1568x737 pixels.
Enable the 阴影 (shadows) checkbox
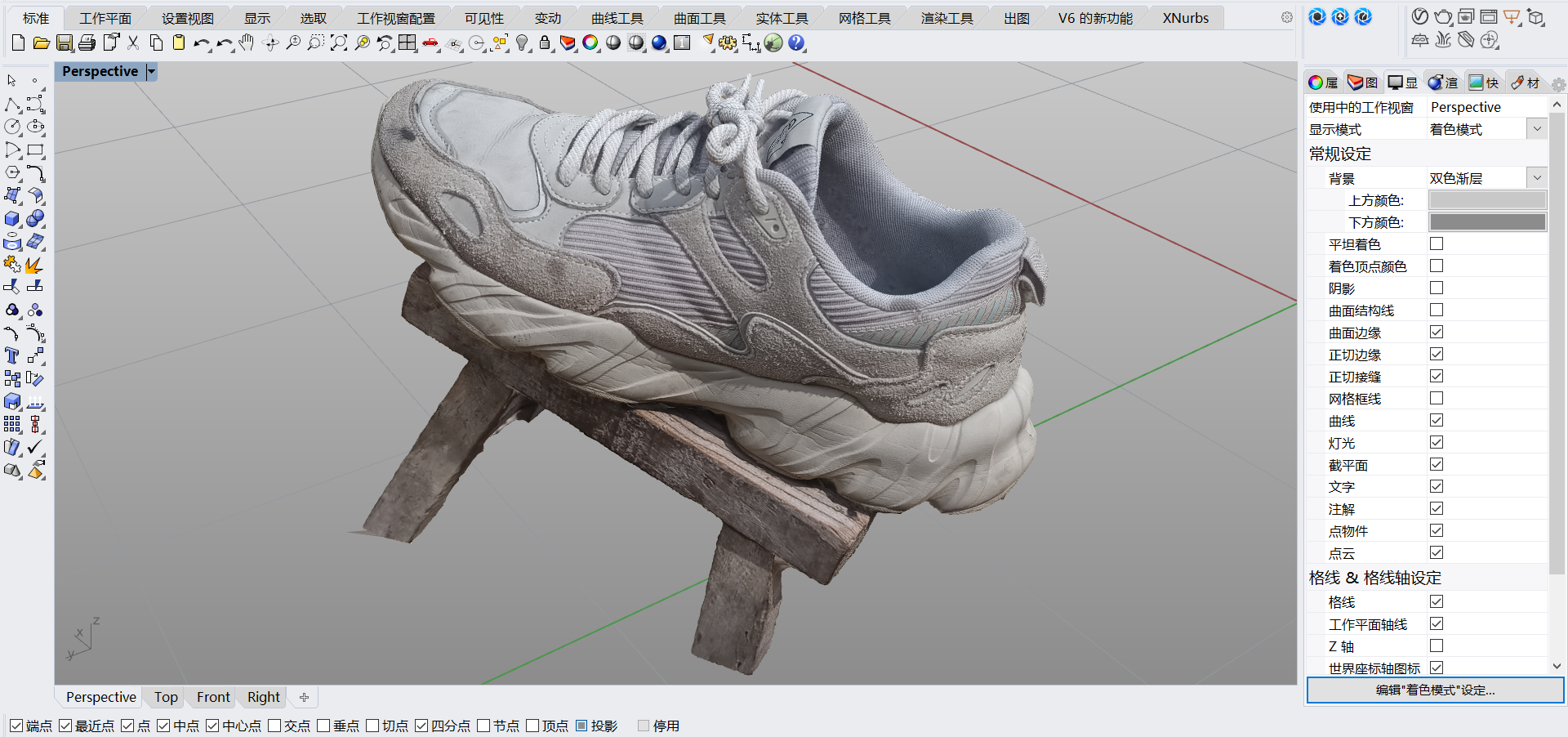tap(1436, 288)
